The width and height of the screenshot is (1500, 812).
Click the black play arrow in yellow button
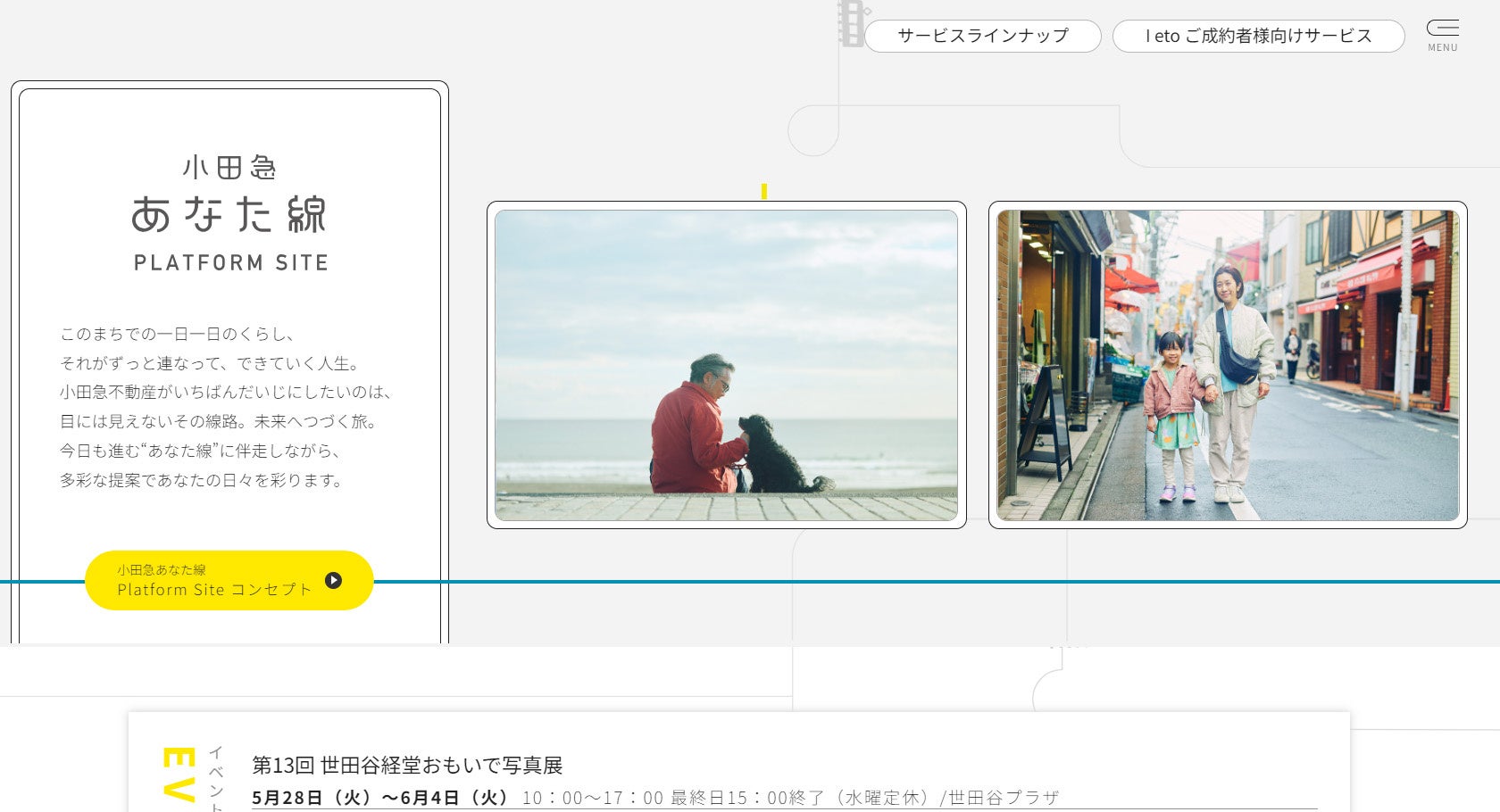pyautogui.click(x=334, y=580)
